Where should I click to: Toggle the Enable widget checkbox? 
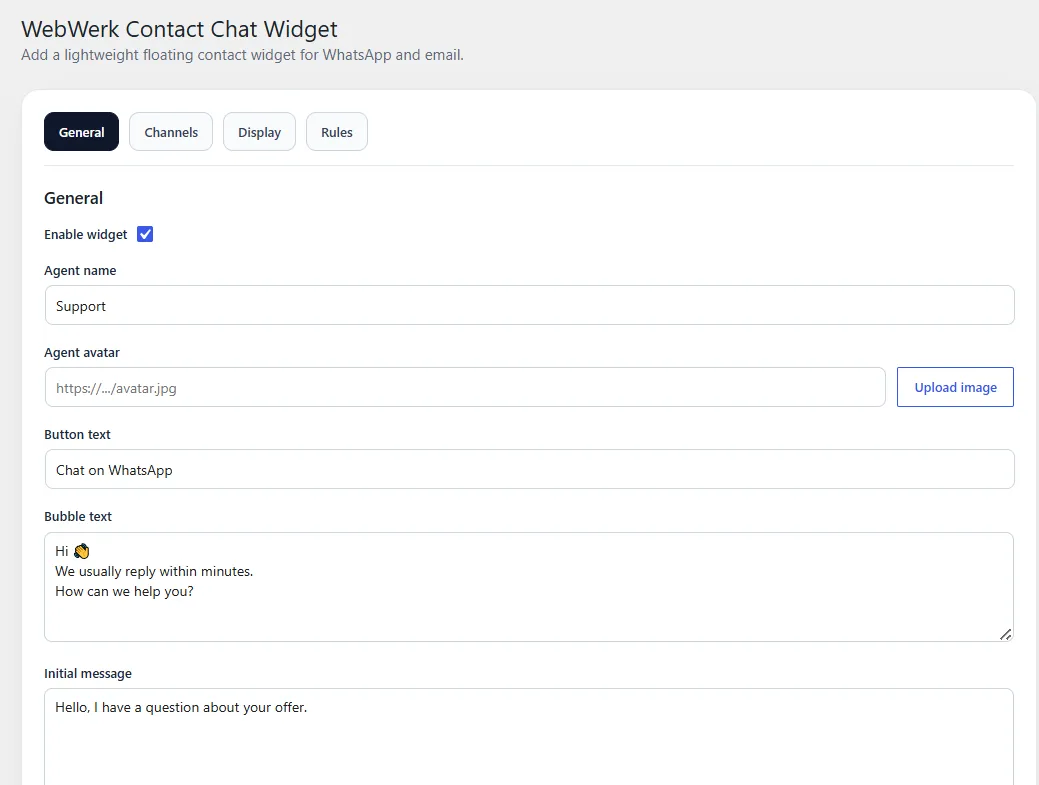point(145,235)
